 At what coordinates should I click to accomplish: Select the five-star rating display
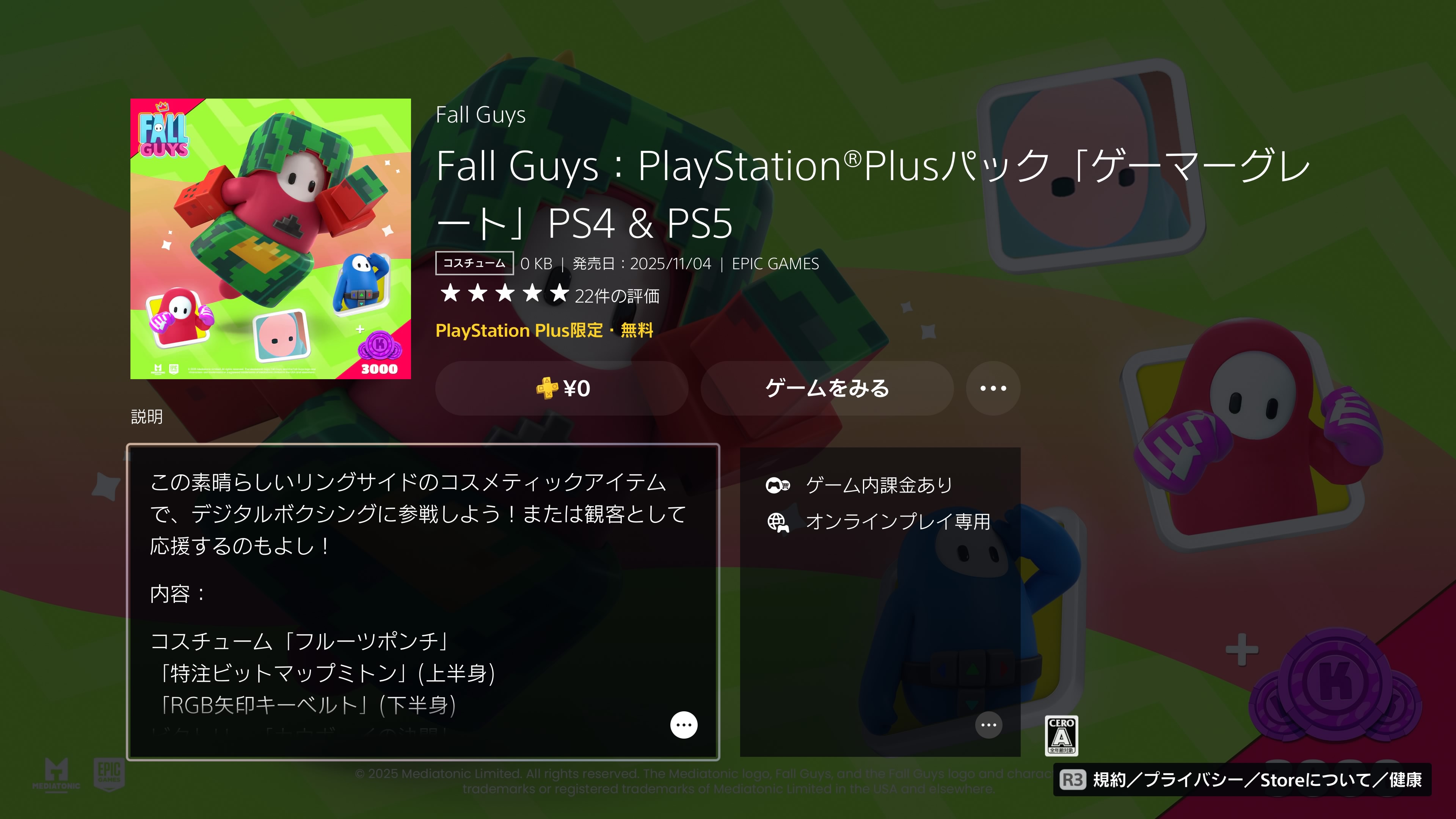tap(504, 293)
